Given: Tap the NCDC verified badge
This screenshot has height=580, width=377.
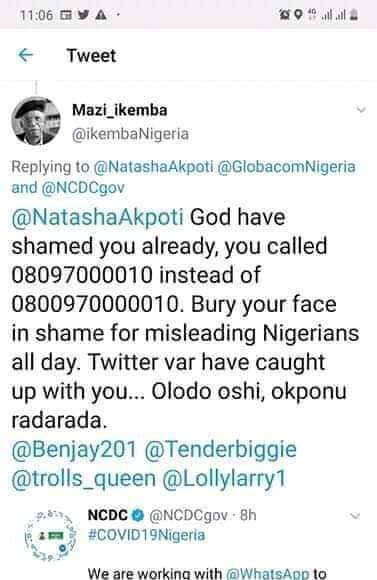Looking at the screenshot, I should pos(138,515).
